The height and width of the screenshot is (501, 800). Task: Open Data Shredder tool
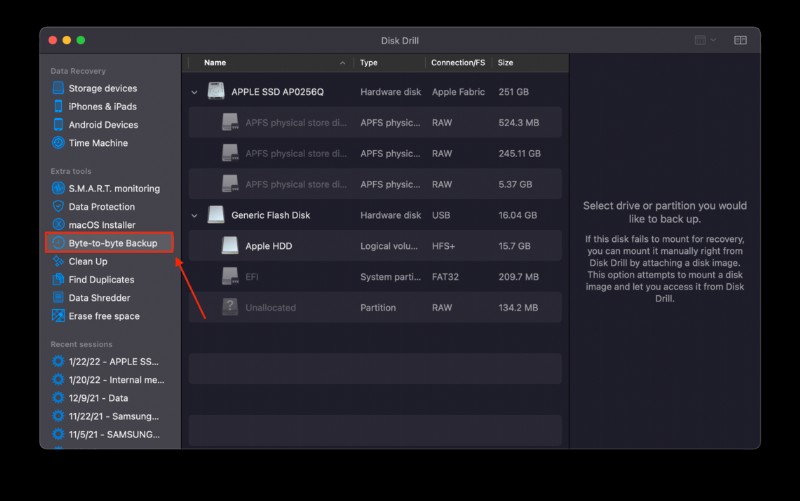91,298
